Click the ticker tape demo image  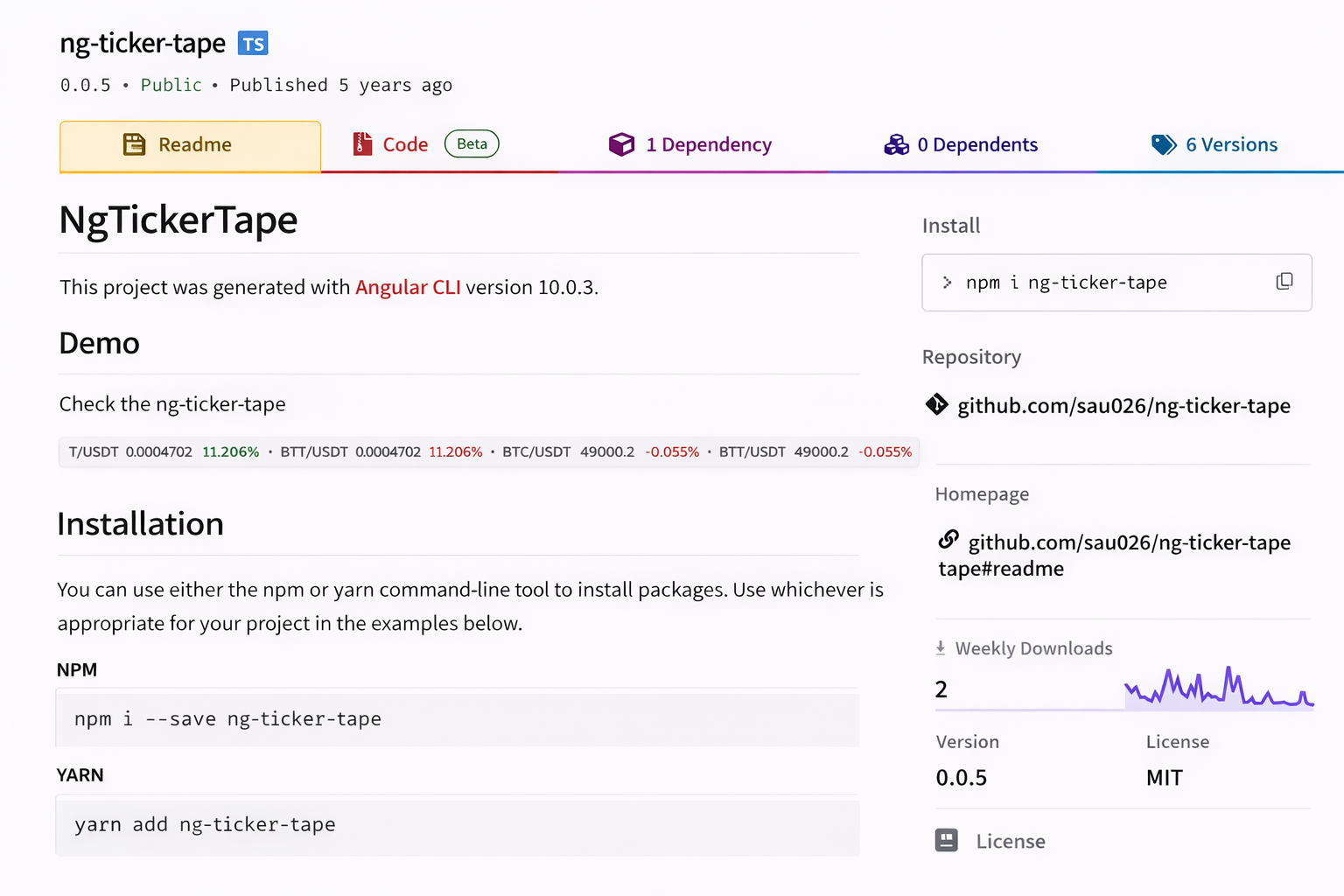[488, 452]
